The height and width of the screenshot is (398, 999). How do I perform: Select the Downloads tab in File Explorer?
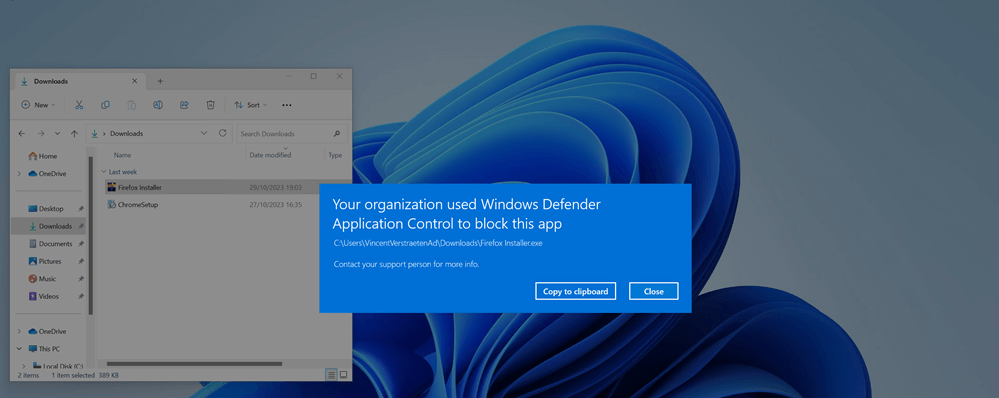pos(80,81)
